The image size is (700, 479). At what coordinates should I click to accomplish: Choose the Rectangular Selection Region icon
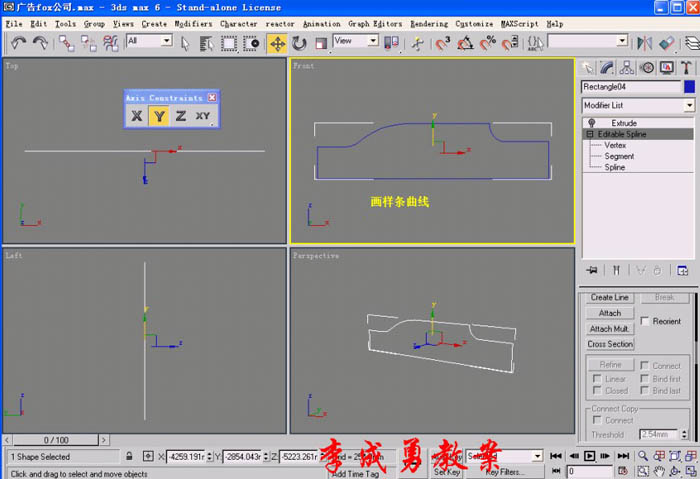tap(229, 43)
